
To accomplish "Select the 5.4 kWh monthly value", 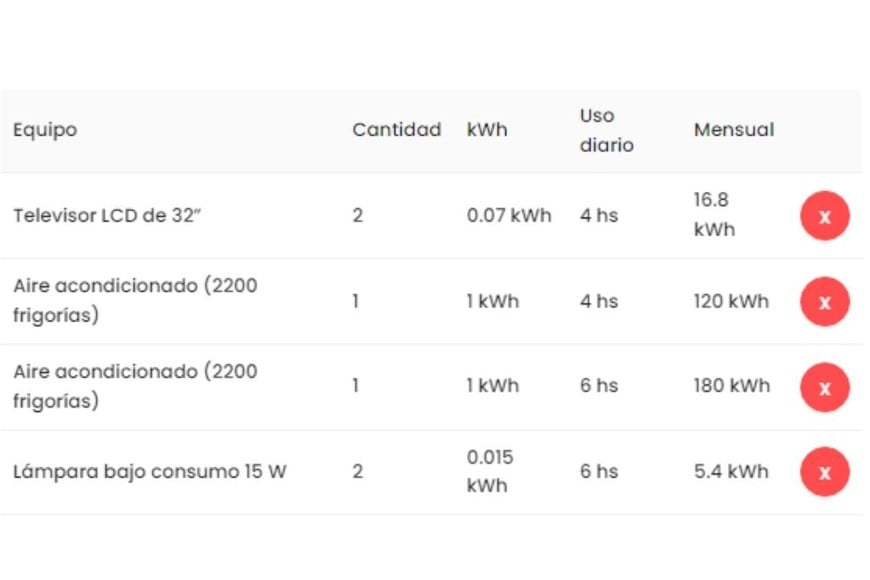I will click(x=731, y=472).
